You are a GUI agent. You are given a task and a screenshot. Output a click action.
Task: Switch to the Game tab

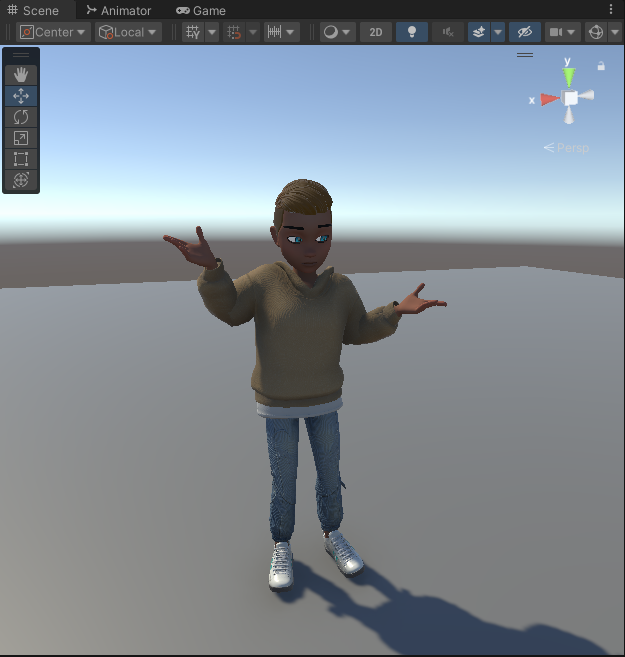pyautogui.click(x=201, y=10)
